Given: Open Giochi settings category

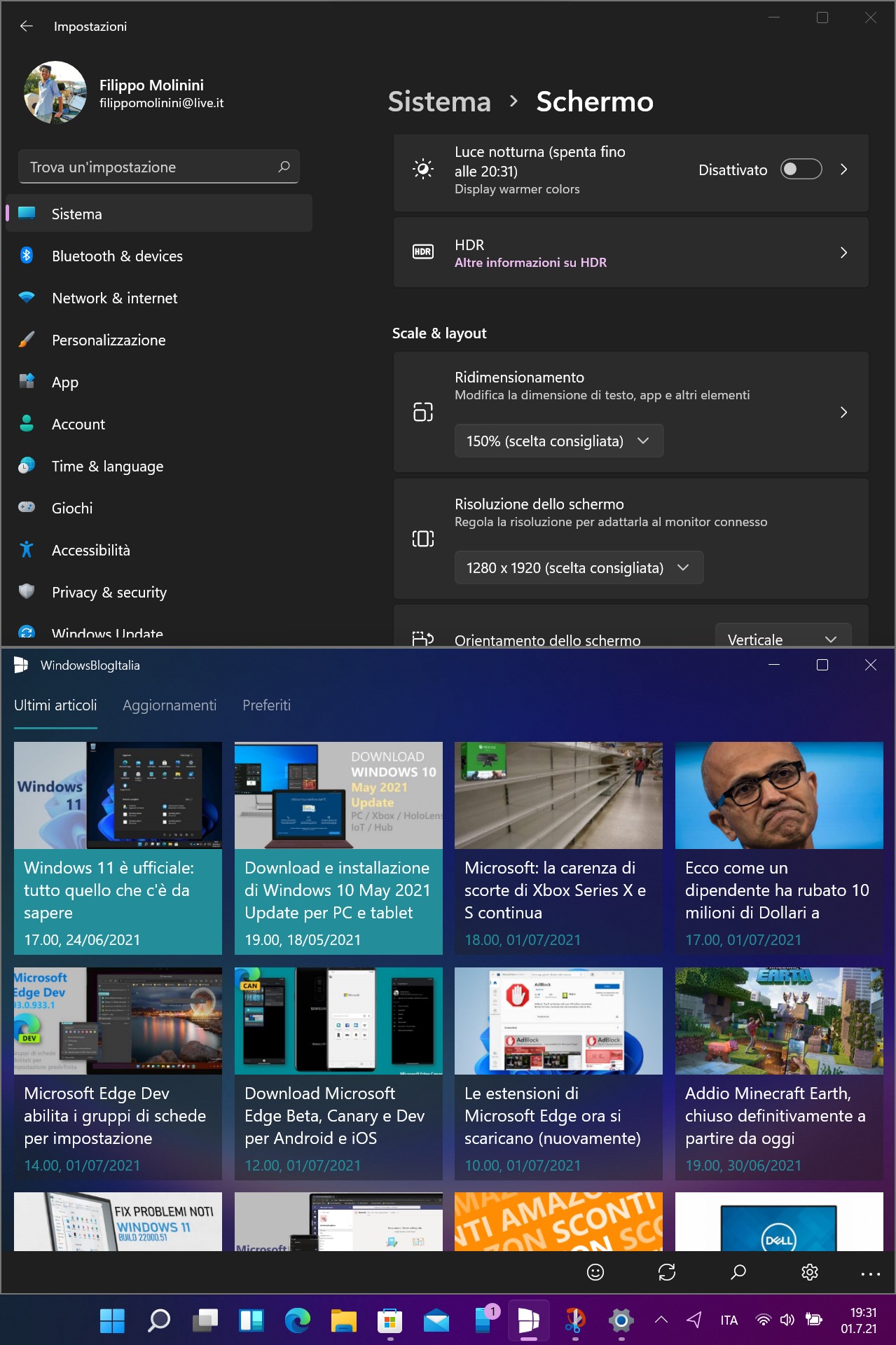Looking at the screenshot, I should coord(159,508).
